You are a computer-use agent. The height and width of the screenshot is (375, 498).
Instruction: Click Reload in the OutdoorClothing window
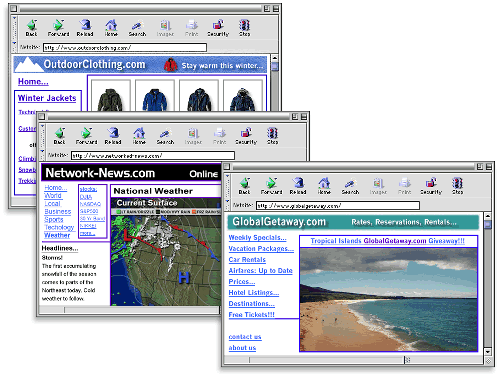[85, 28]
